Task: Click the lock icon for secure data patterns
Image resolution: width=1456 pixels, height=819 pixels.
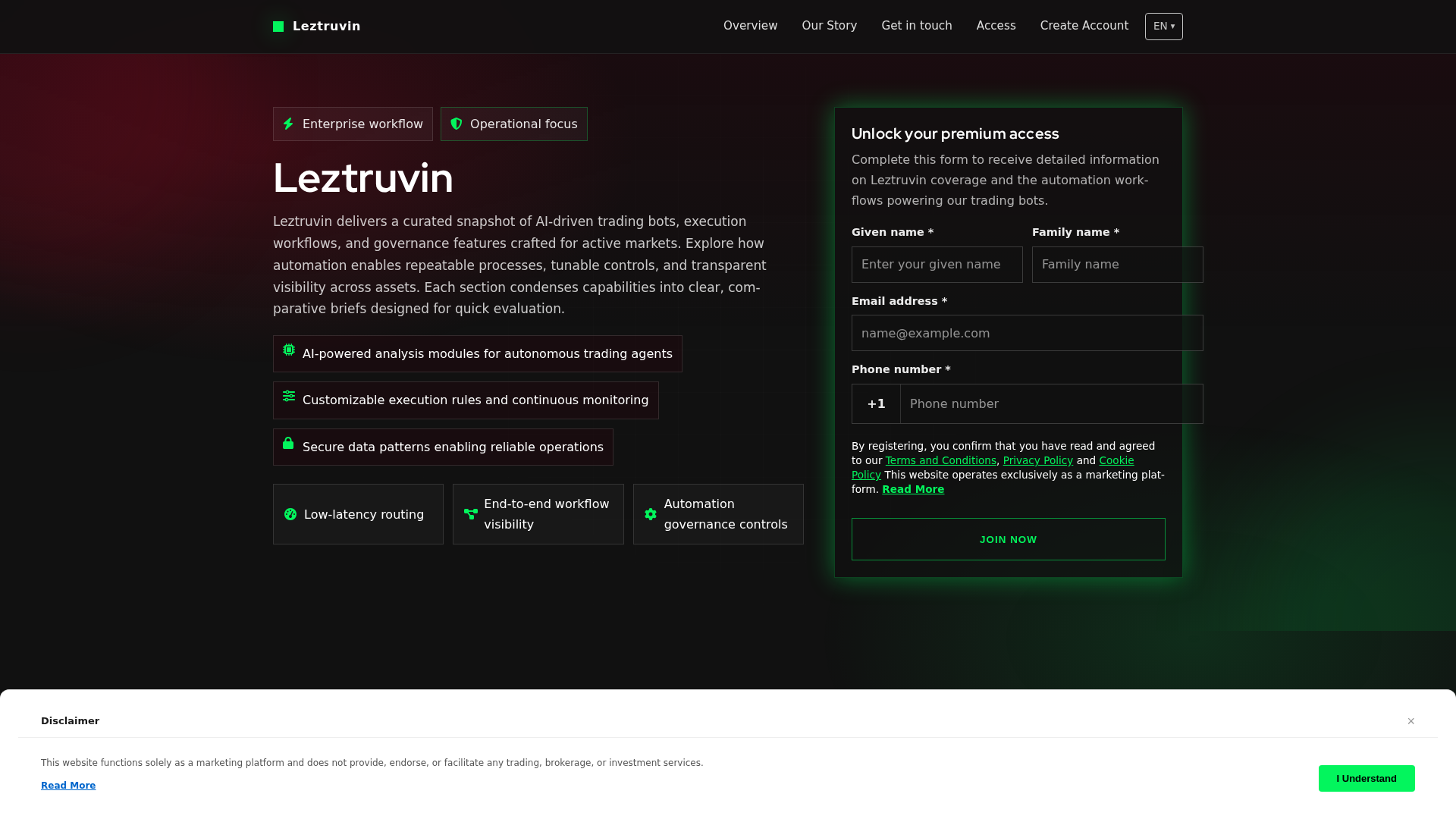Action: click(x=288, y=443)
